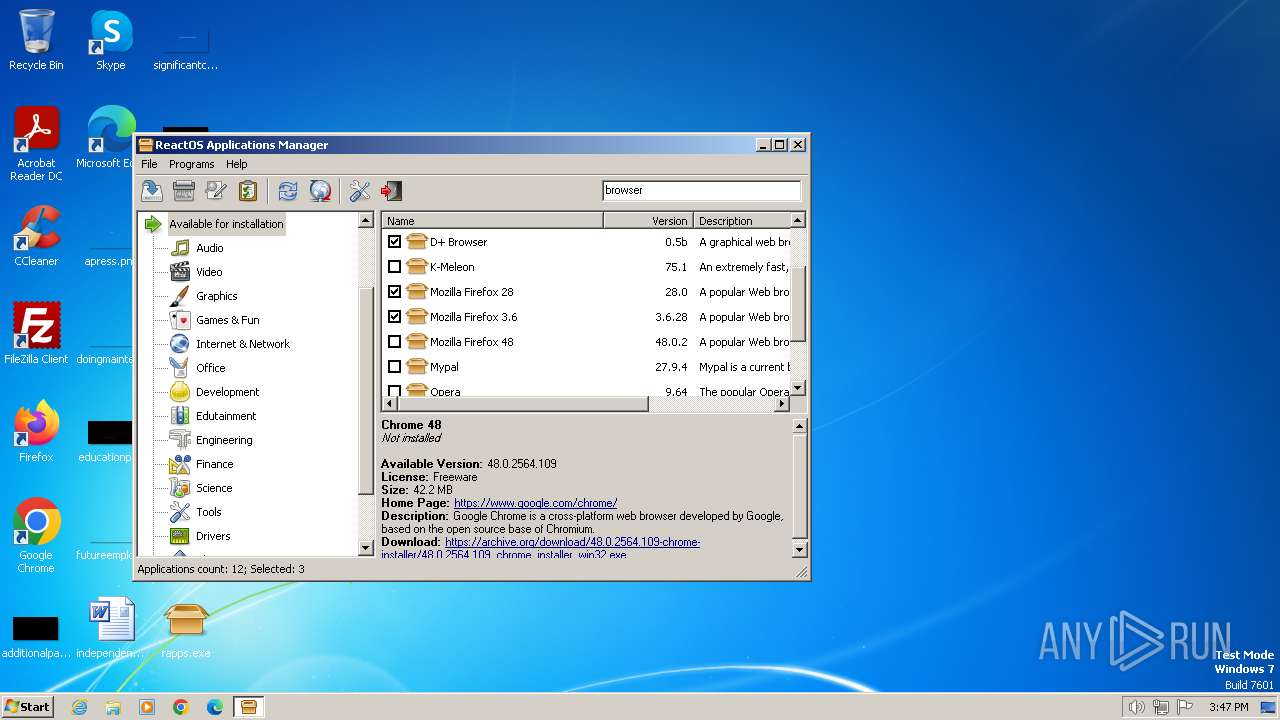This screenshot has width=1280, height=720.
Task: Select the Video category
Action: coord(209,272)
